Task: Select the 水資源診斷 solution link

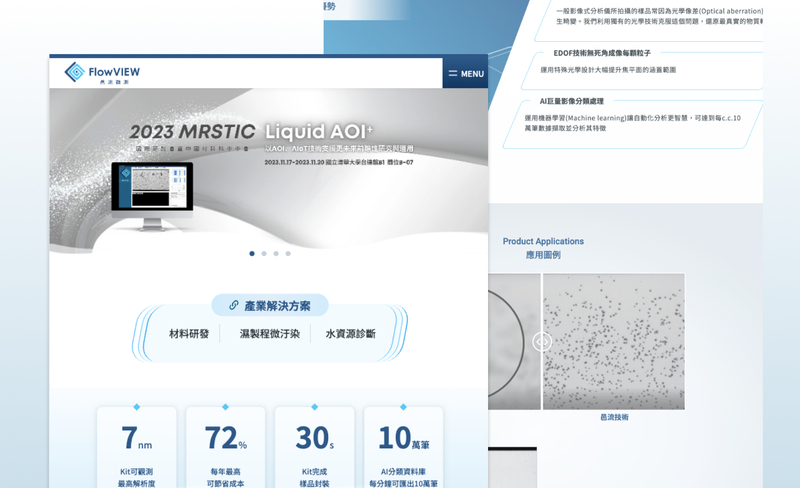Action: coord(350,334)
